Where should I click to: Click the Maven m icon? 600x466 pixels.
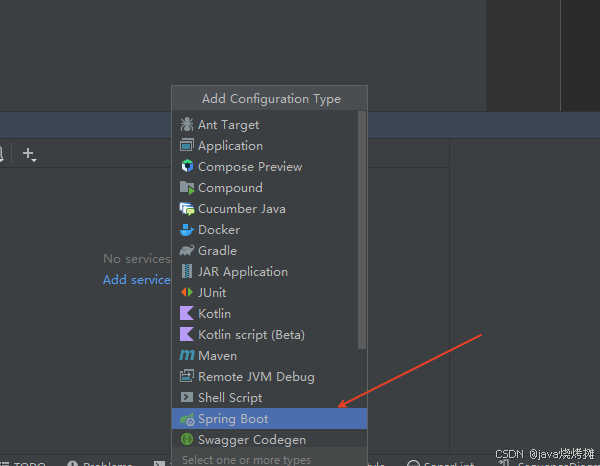pos(187,355)
